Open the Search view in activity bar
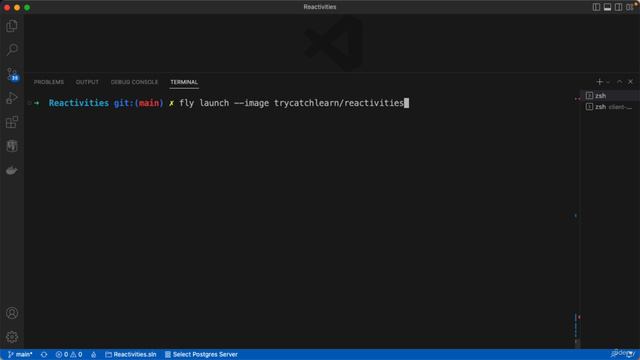The height and width of the screenshot is (360, 640). [12, 50]
